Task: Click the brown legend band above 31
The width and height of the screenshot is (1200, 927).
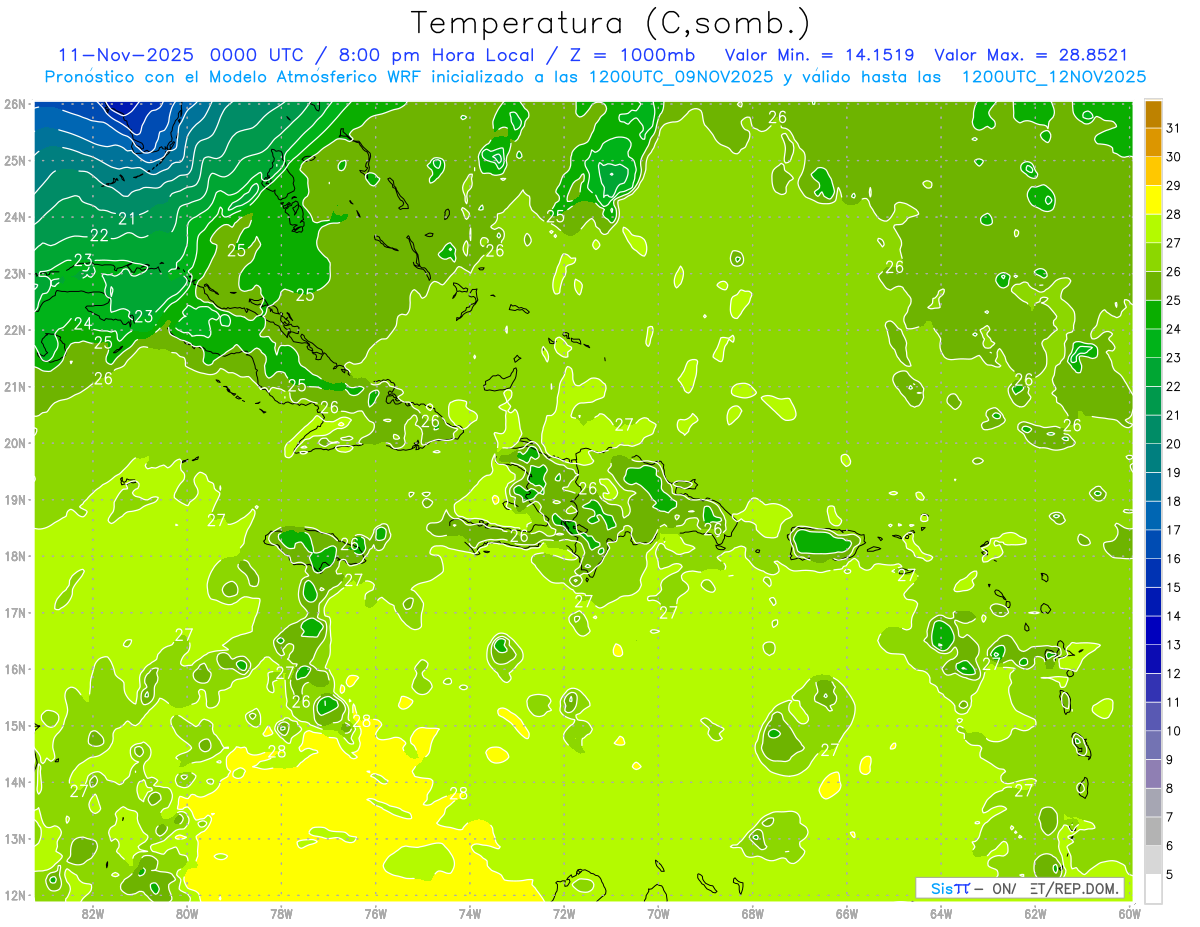Action: pyautogui.click(x=1153, y=114)
